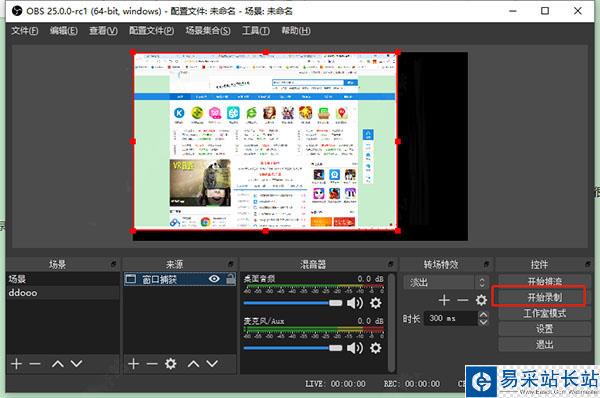
Task: Open the 工具(T) menu
Action: [256, 31]
